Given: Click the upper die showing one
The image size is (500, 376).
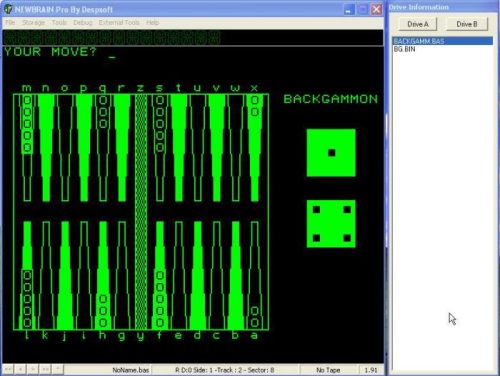Looking at the screenshot, I should click(331, 153).
